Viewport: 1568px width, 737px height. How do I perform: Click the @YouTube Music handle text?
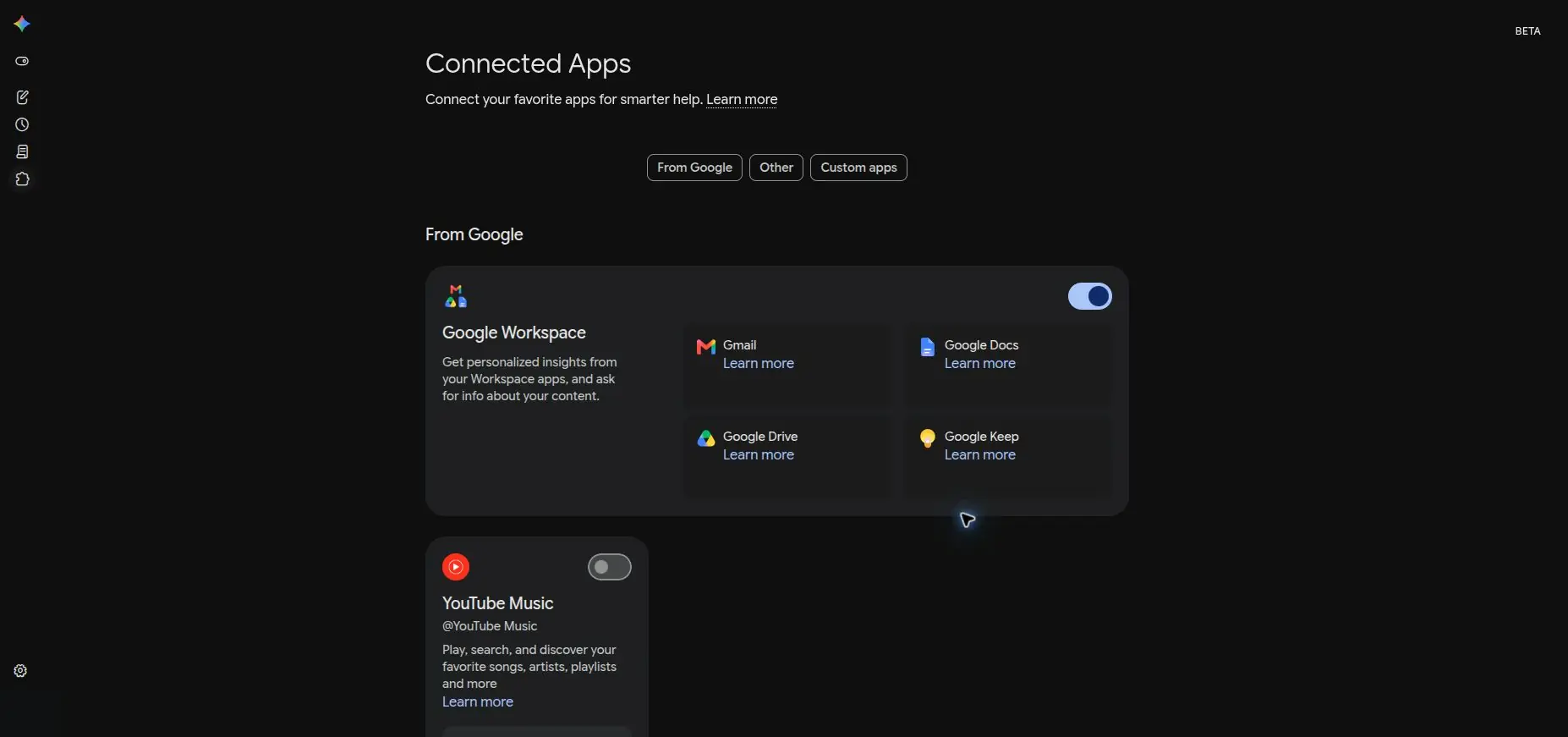tap(490, 626)
